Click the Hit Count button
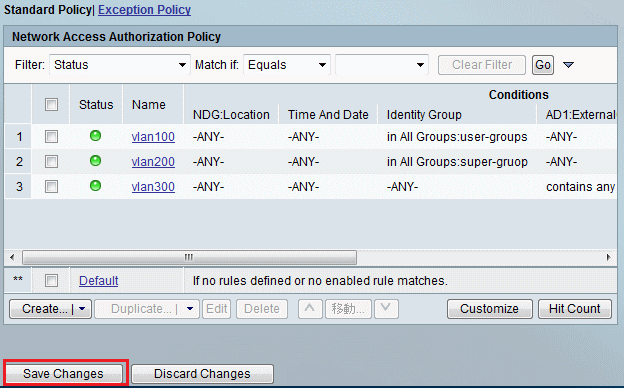 [x=575, y=309]
